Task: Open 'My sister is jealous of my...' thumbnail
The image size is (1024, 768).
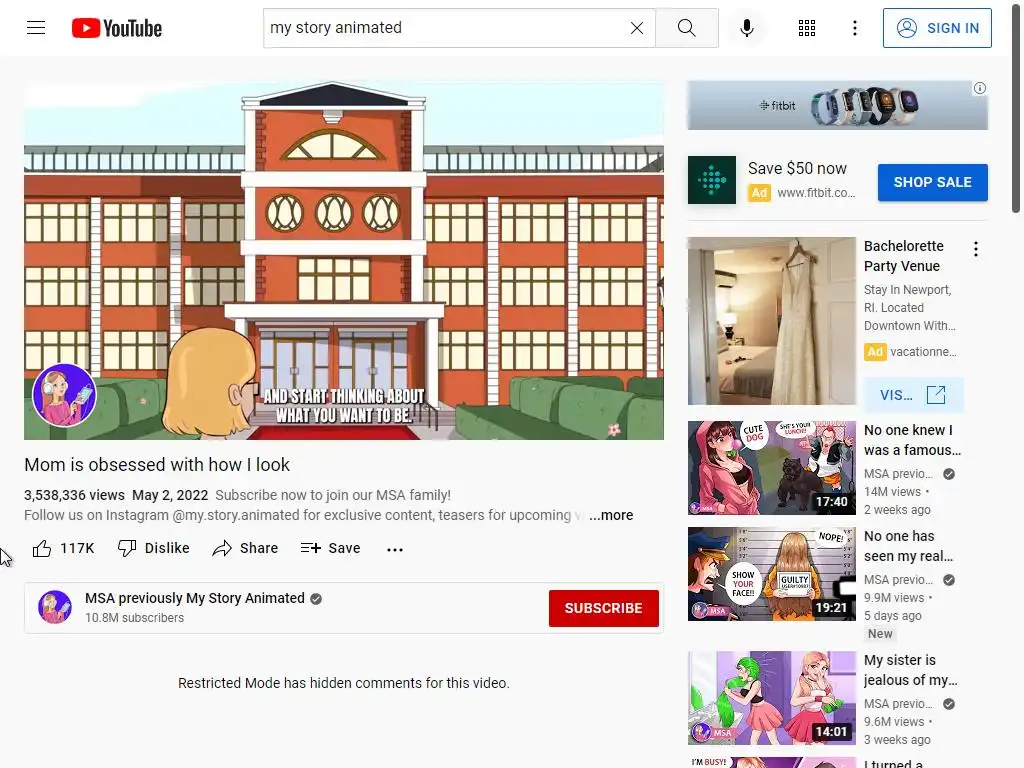Action: pos(772,697)
